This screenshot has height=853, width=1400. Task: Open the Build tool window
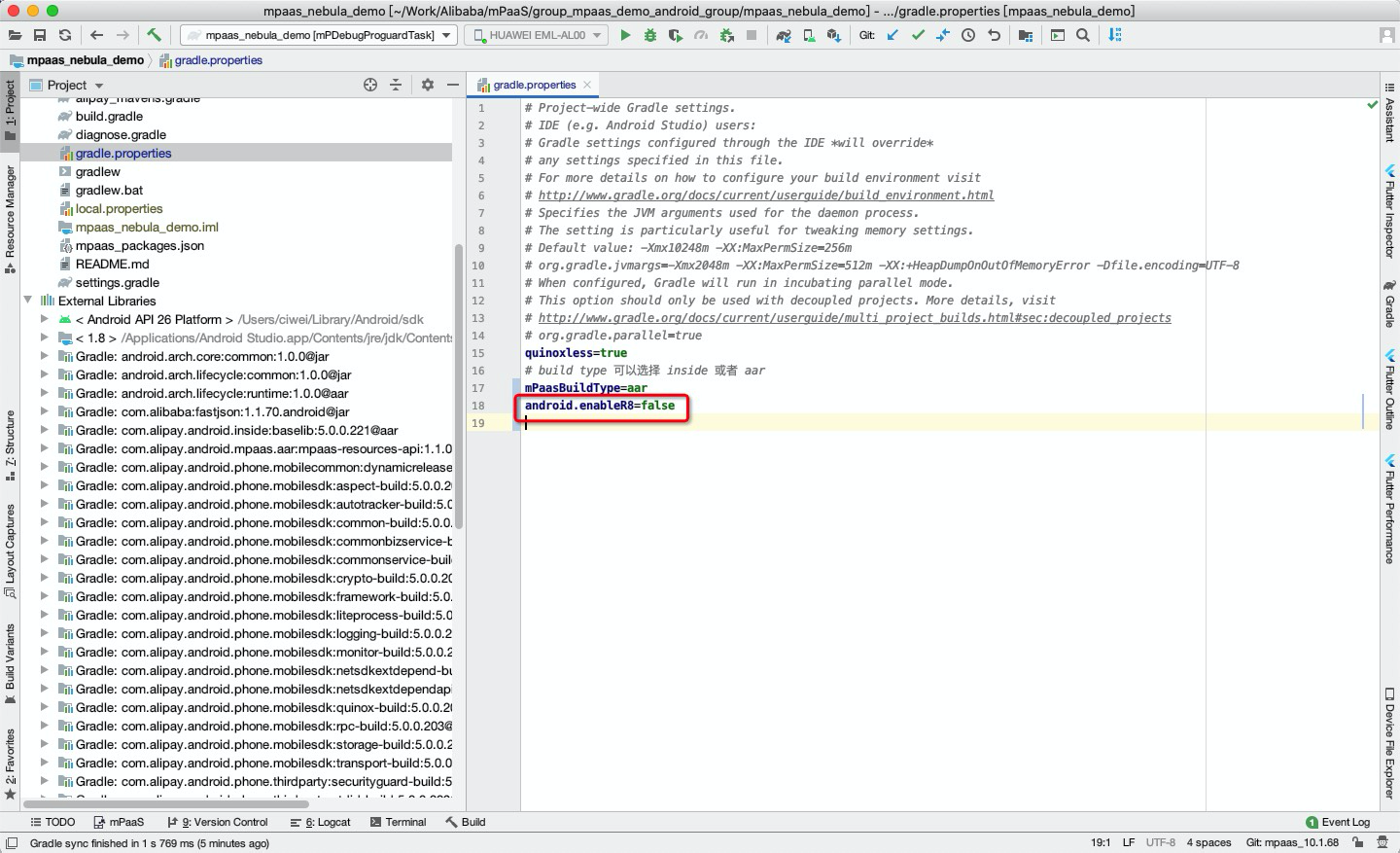point(466,822)
